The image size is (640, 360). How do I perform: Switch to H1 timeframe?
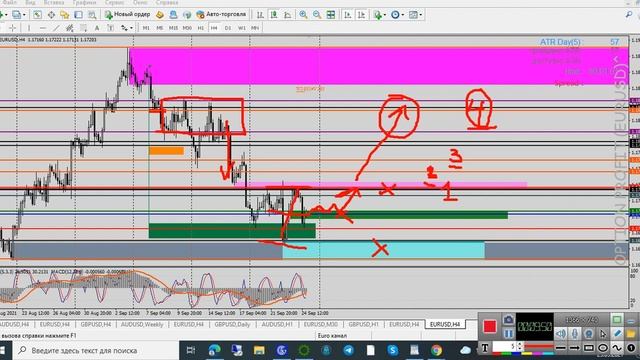(200, 28)
